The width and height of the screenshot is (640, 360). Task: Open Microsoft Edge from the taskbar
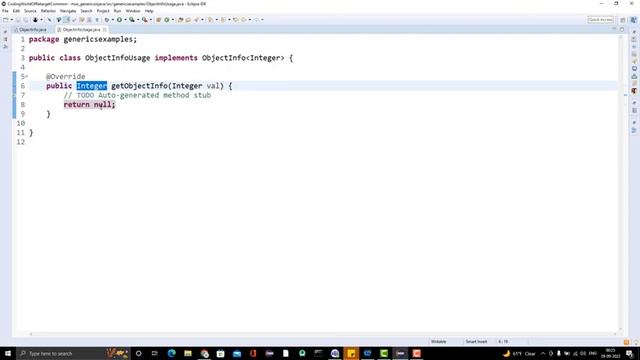[x=171, y=353]
